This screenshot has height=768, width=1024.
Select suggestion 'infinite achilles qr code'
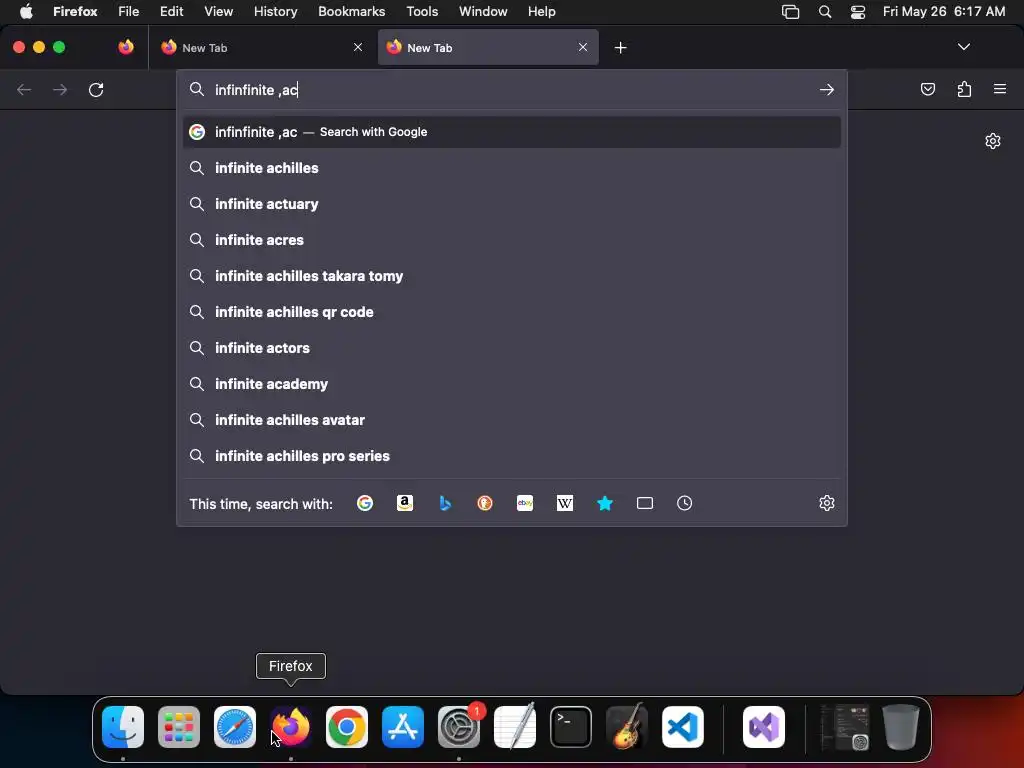click(x=511, y=312)
